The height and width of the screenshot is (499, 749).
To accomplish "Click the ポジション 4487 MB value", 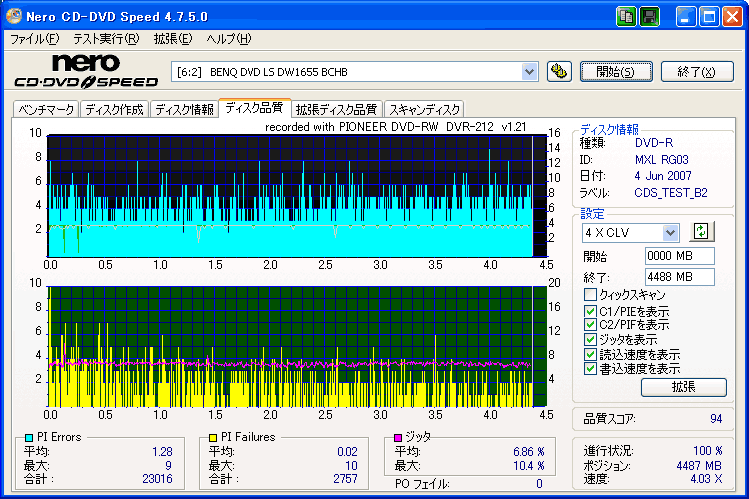I will pyautogui.click(x=699, y=466).
